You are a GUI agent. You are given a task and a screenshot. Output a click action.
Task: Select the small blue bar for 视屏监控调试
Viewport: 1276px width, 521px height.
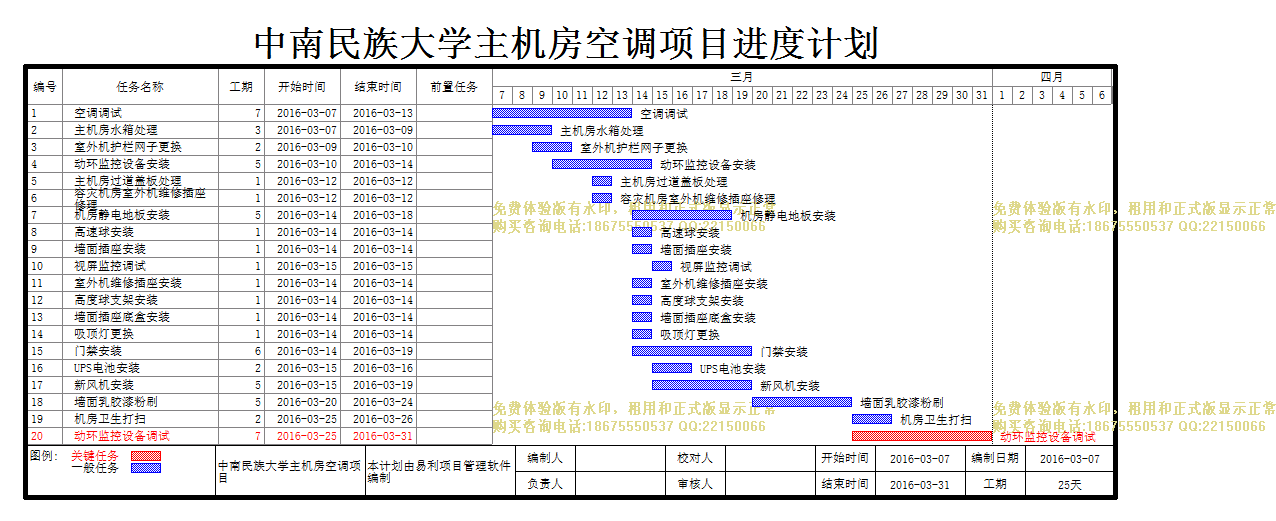[x=662, y=266]
